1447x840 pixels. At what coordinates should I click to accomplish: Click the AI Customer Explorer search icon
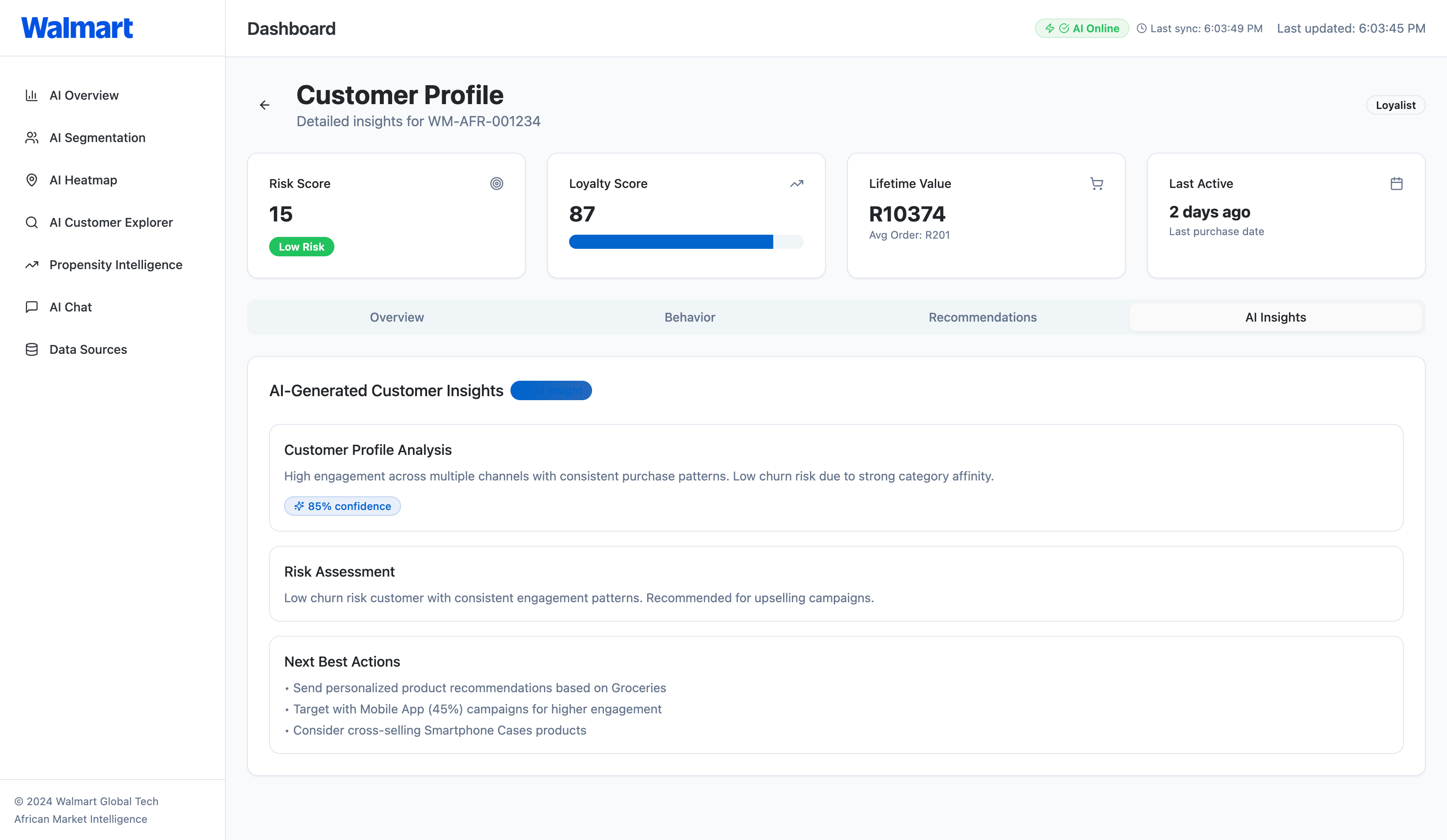coord(32,222)
